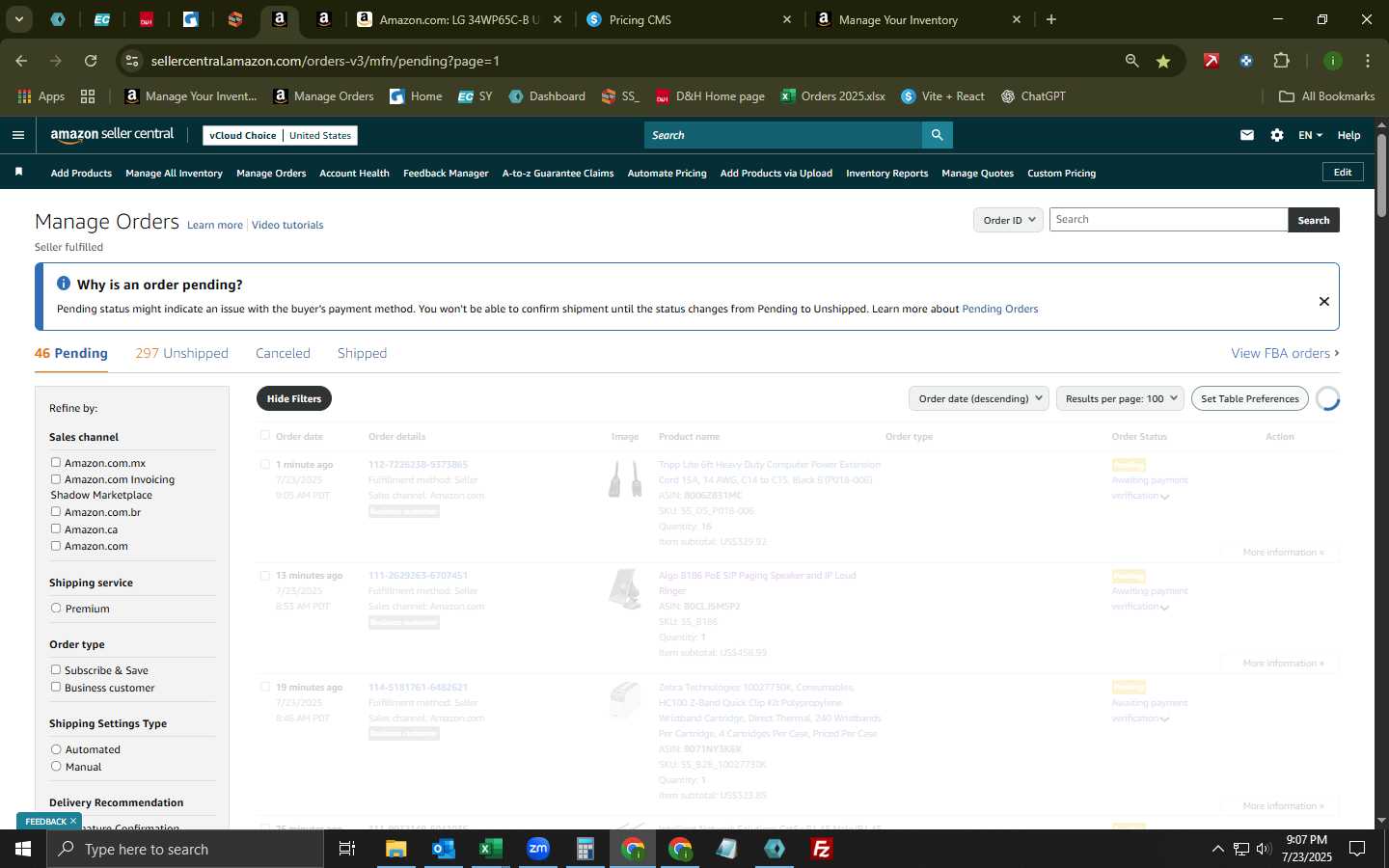Select the Automated shipping settings radio
Screen dimensions: 1389x868
click(x=56, y=749)
